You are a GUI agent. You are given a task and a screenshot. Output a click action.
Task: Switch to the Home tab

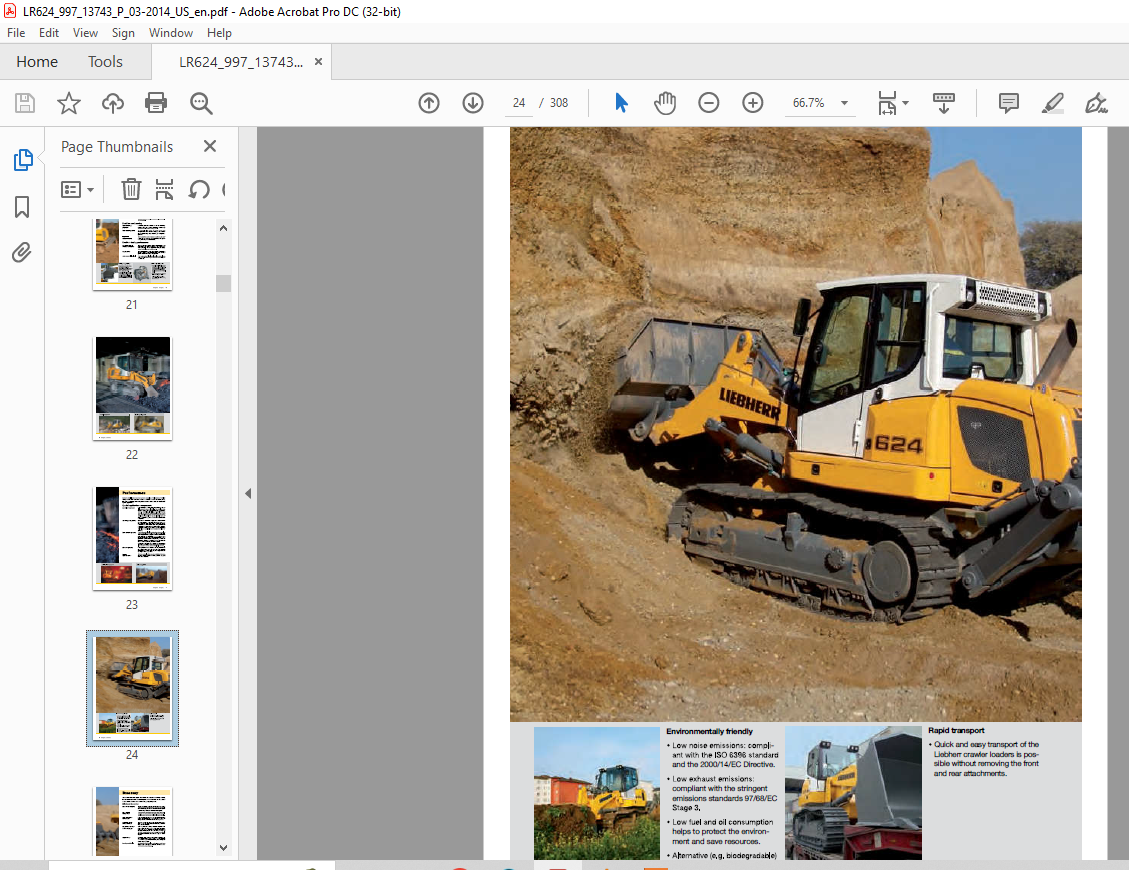click(37, 62)
